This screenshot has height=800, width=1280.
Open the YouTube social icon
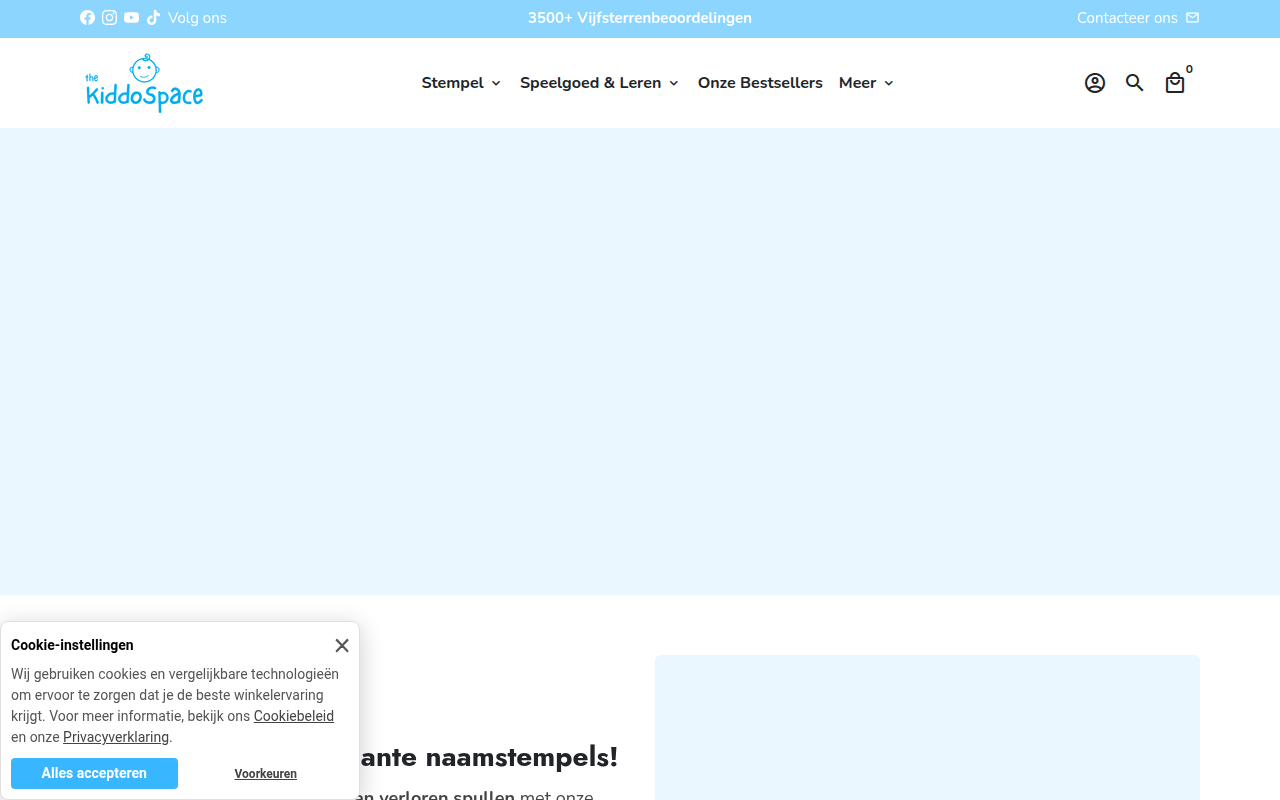[132, 18]
